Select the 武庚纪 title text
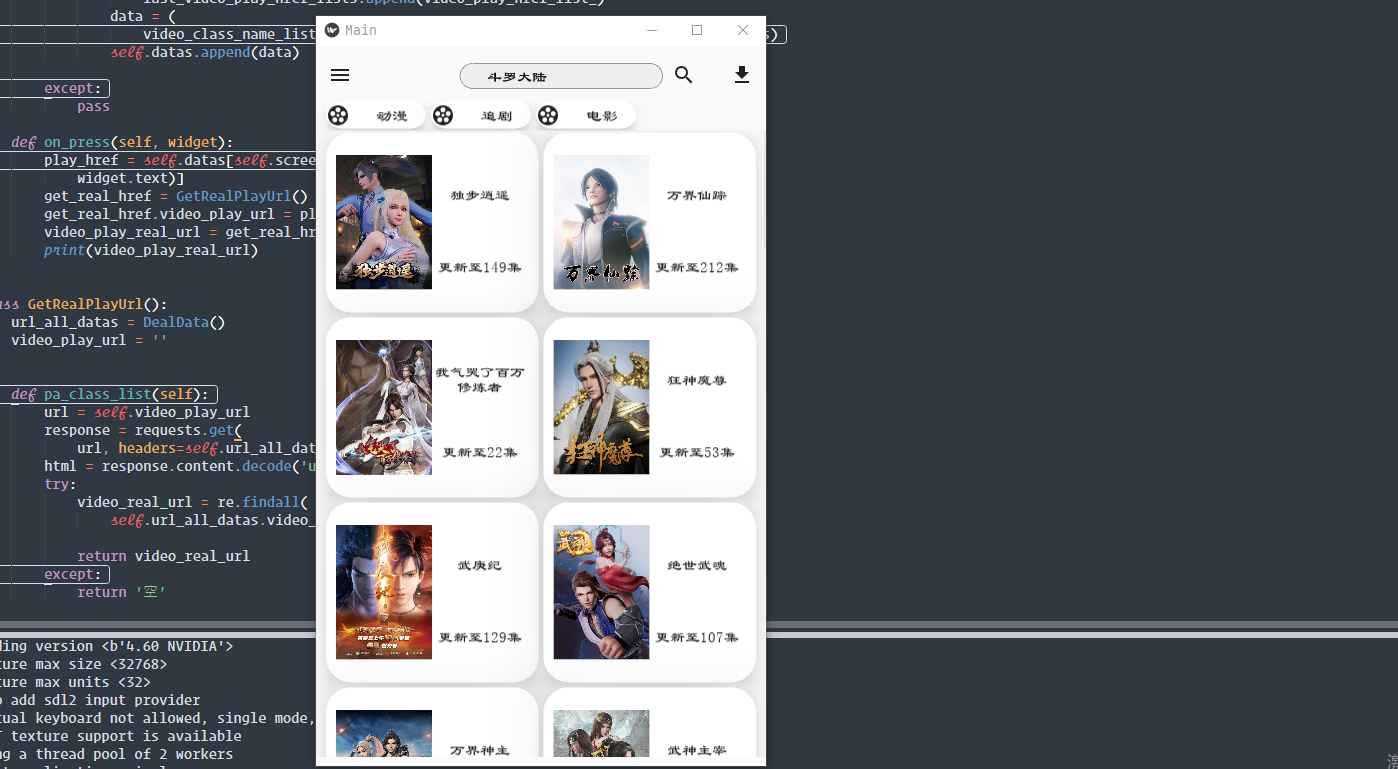 click(x=480, y=566)
